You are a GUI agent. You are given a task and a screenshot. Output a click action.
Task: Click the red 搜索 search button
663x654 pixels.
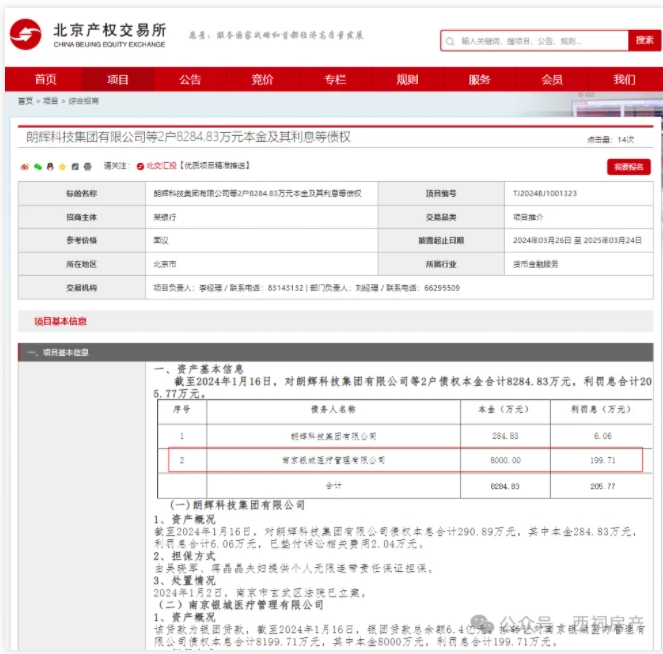(644, 41)
